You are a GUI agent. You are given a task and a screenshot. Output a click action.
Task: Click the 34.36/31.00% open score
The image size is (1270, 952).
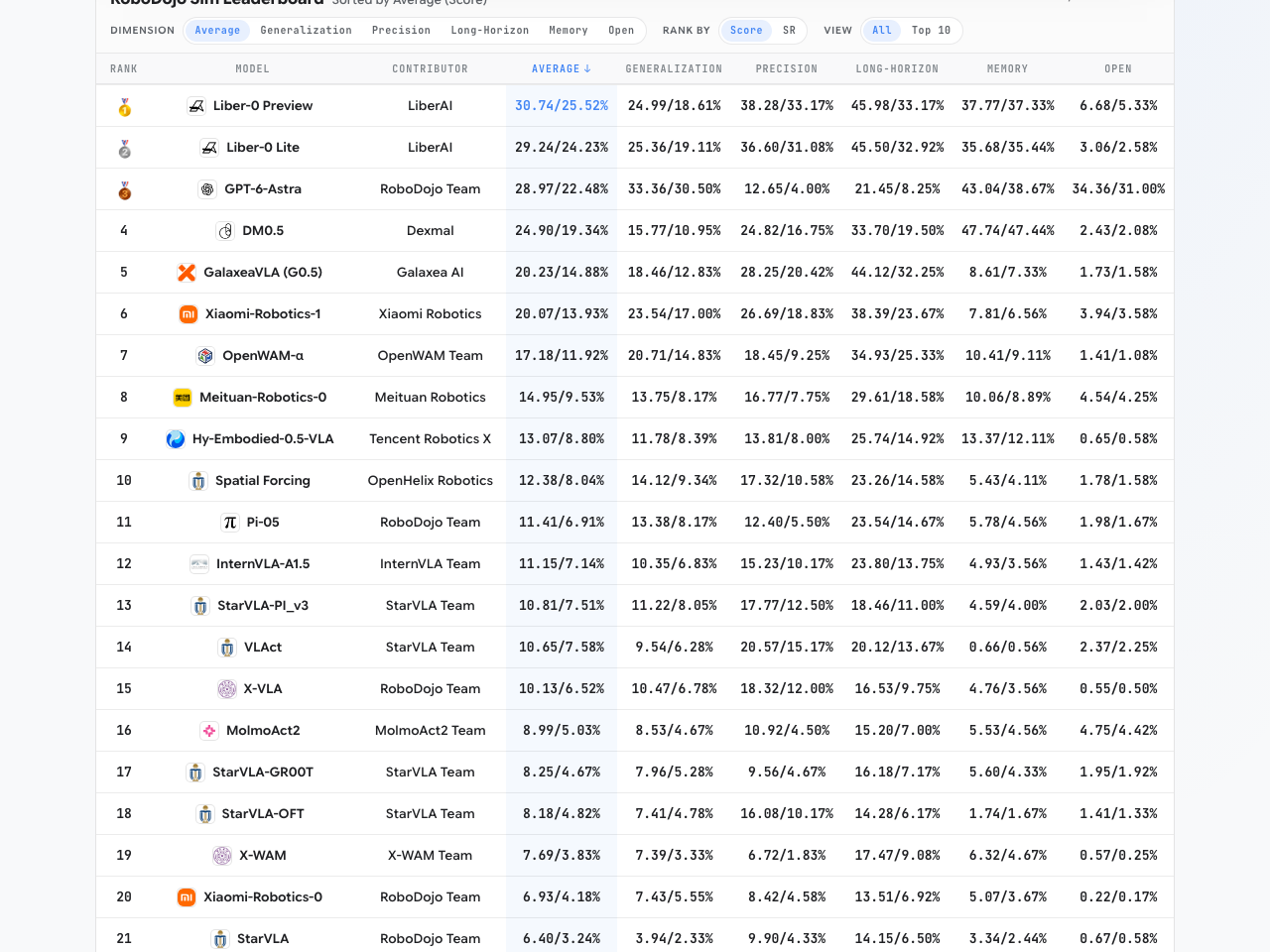click(x=1118, y=189)
